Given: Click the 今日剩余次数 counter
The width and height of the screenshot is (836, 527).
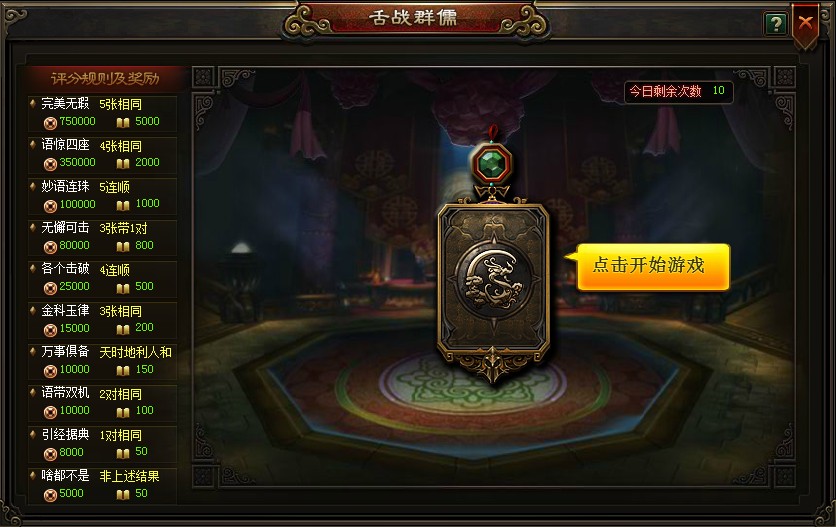Looking at the screenshot, I should 678,91.
